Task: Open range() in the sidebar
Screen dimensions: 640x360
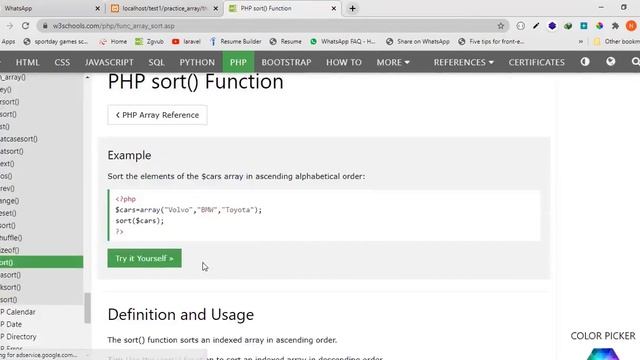Action: point(41,200)
